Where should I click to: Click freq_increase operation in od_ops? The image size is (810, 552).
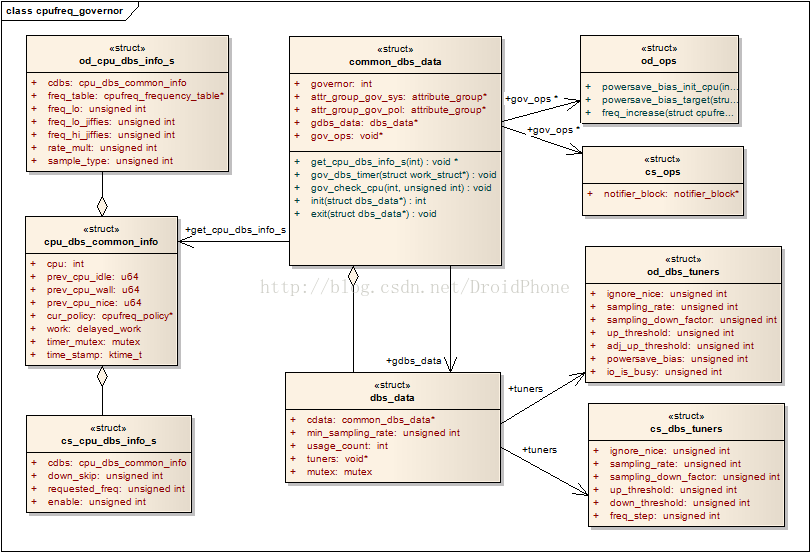point(667,113)
